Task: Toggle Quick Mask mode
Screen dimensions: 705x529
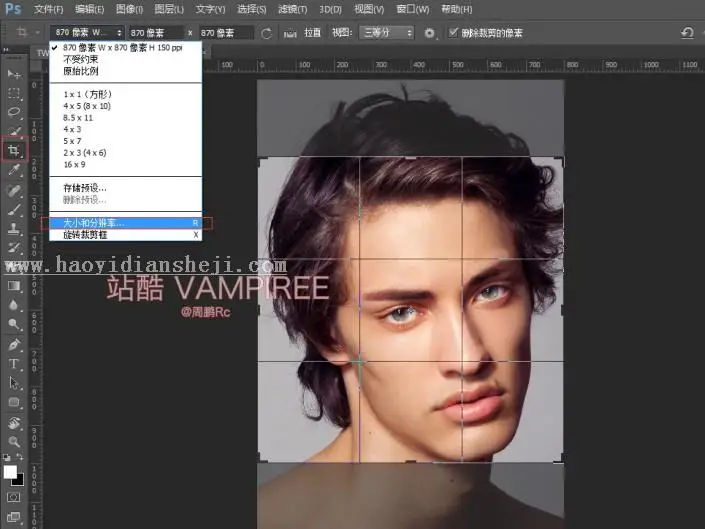Action: click(x=13, y=497)
